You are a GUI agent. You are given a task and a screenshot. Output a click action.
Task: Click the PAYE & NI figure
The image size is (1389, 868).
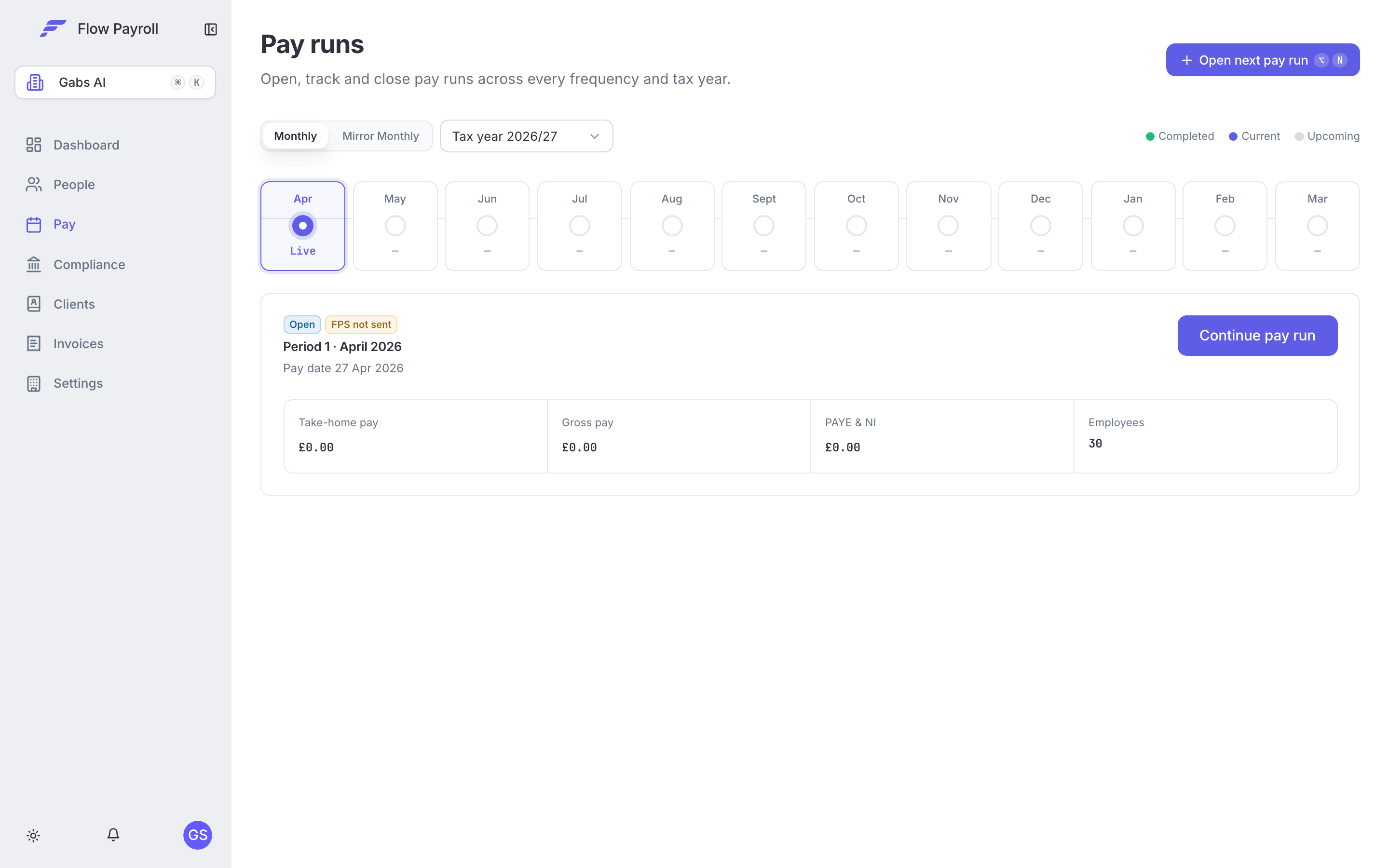pos(843,447)
